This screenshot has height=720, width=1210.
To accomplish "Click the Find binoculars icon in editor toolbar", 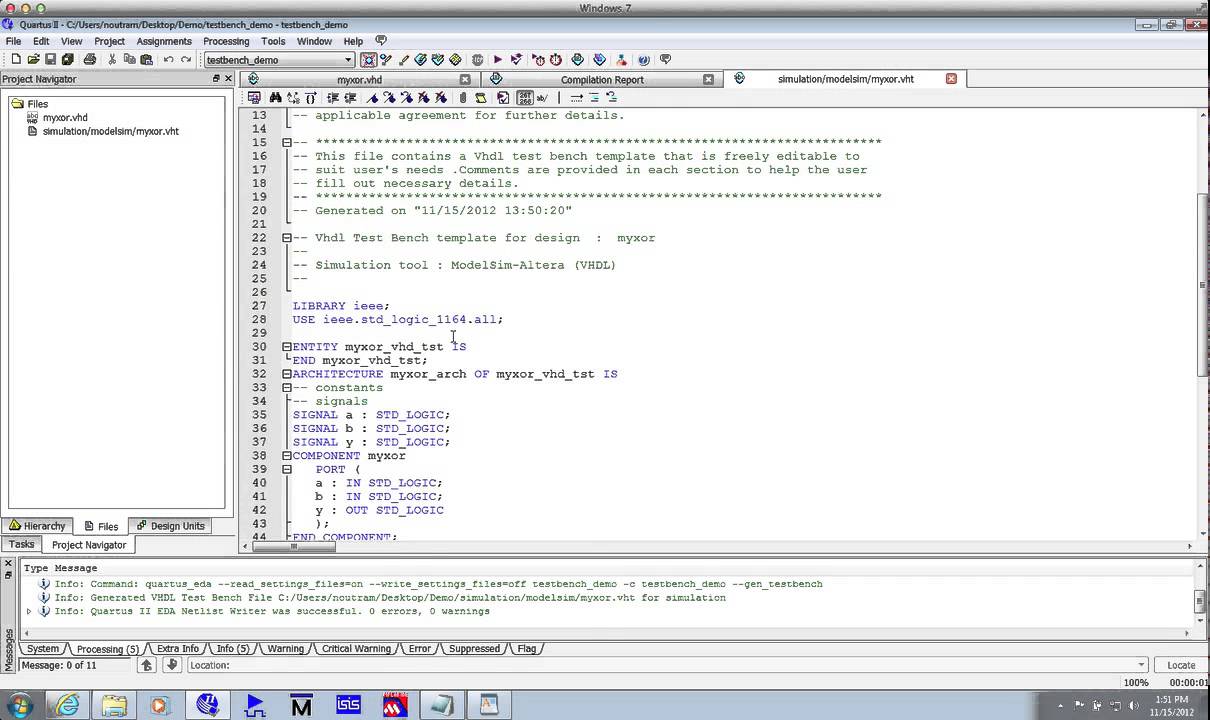I will 275,97.
